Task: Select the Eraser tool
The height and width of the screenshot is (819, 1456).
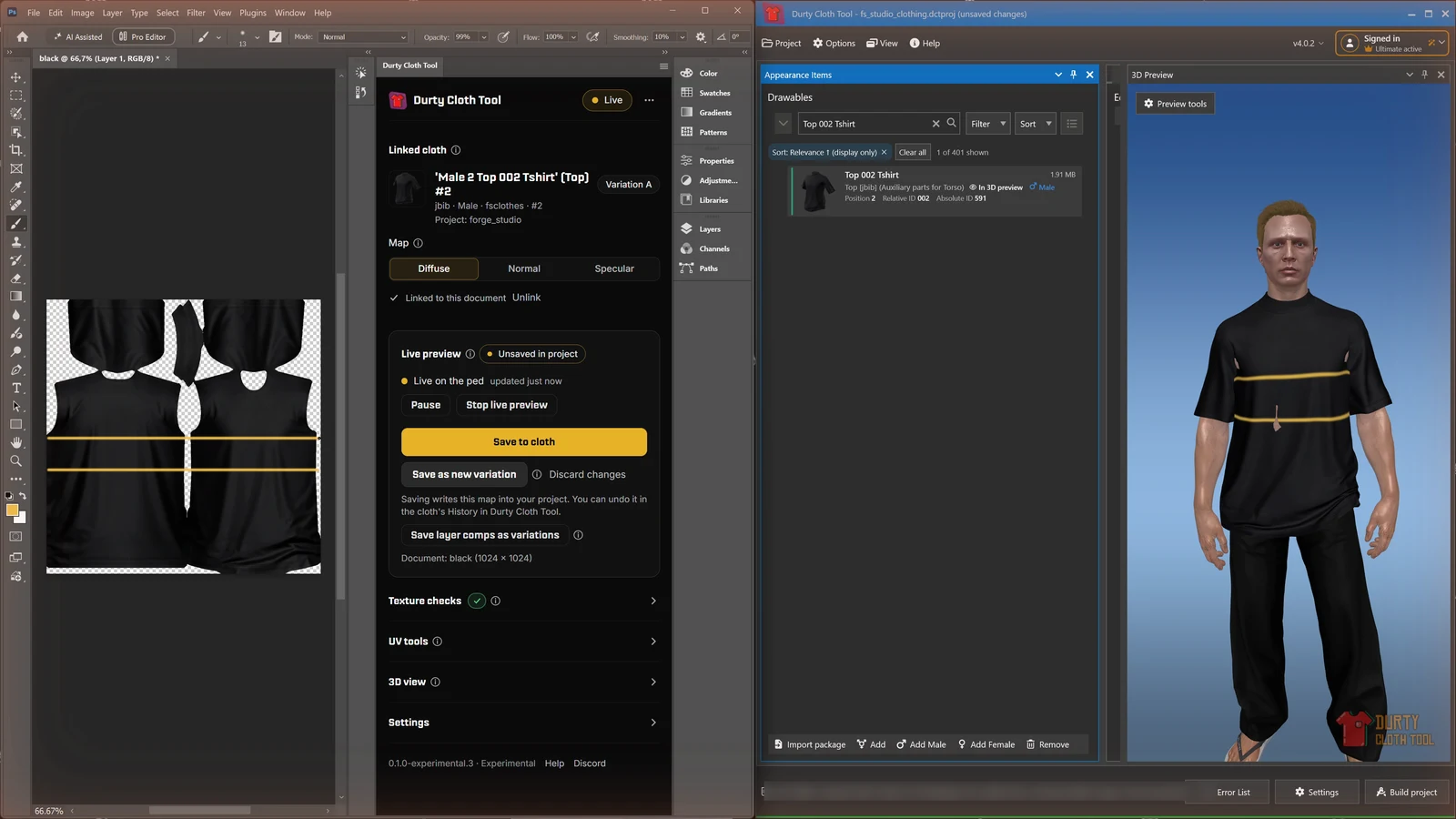Action: click(15, 278)
